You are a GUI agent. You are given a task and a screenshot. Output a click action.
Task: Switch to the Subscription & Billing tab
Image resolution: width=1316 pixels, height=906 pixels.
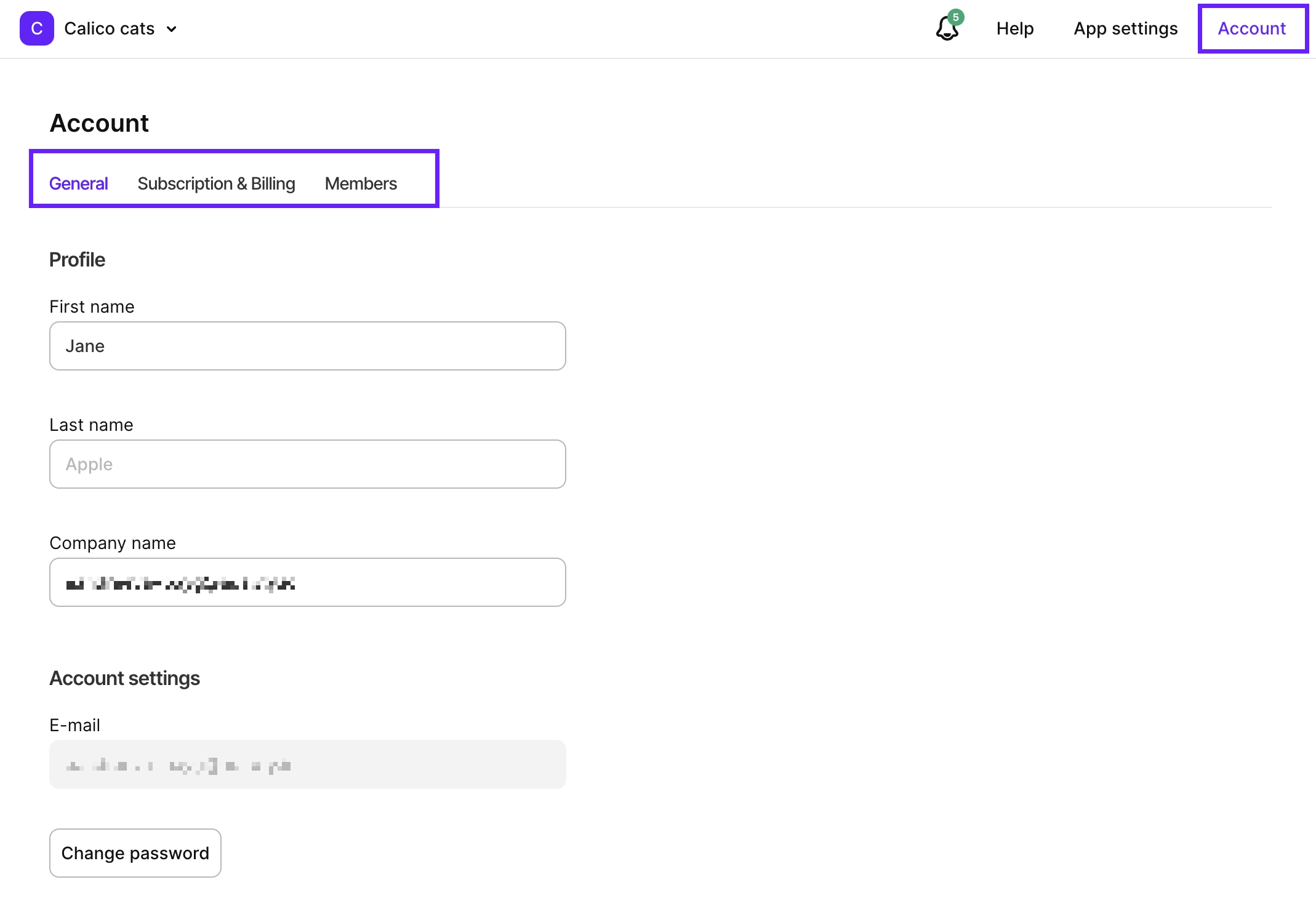(x=217, y=183)
